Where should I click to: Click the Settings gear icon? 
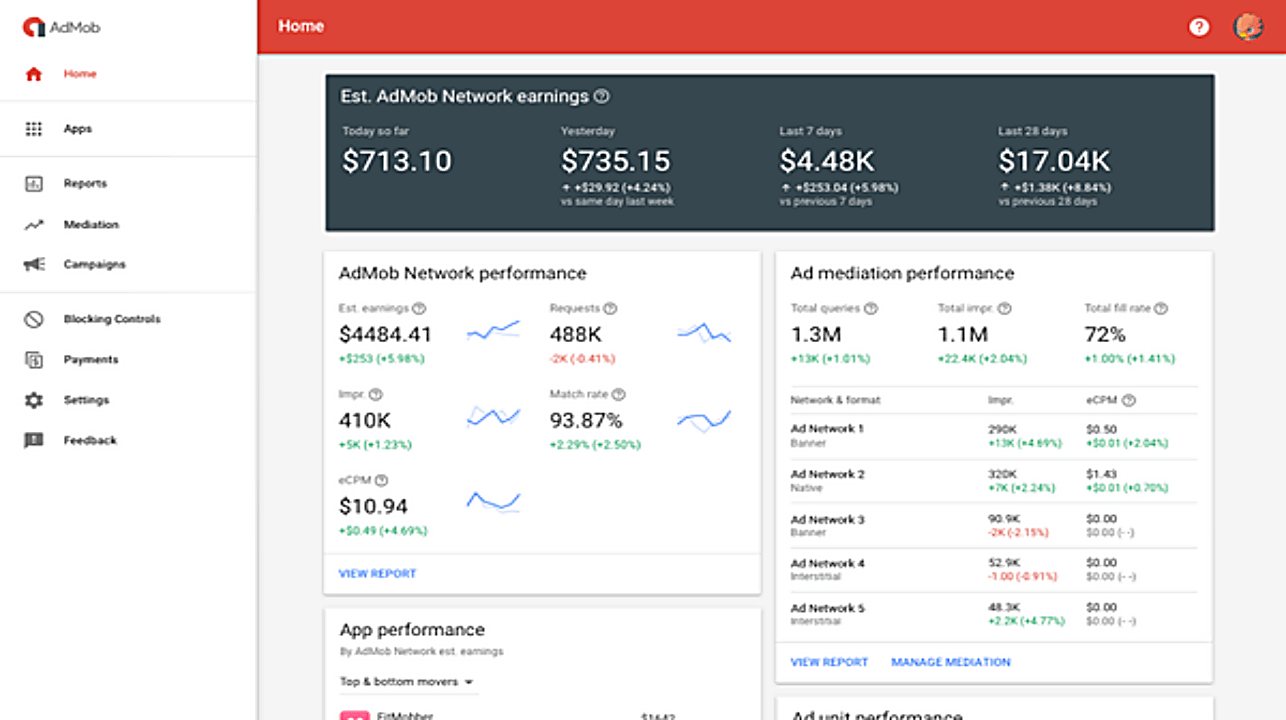[x=33, y=400]
